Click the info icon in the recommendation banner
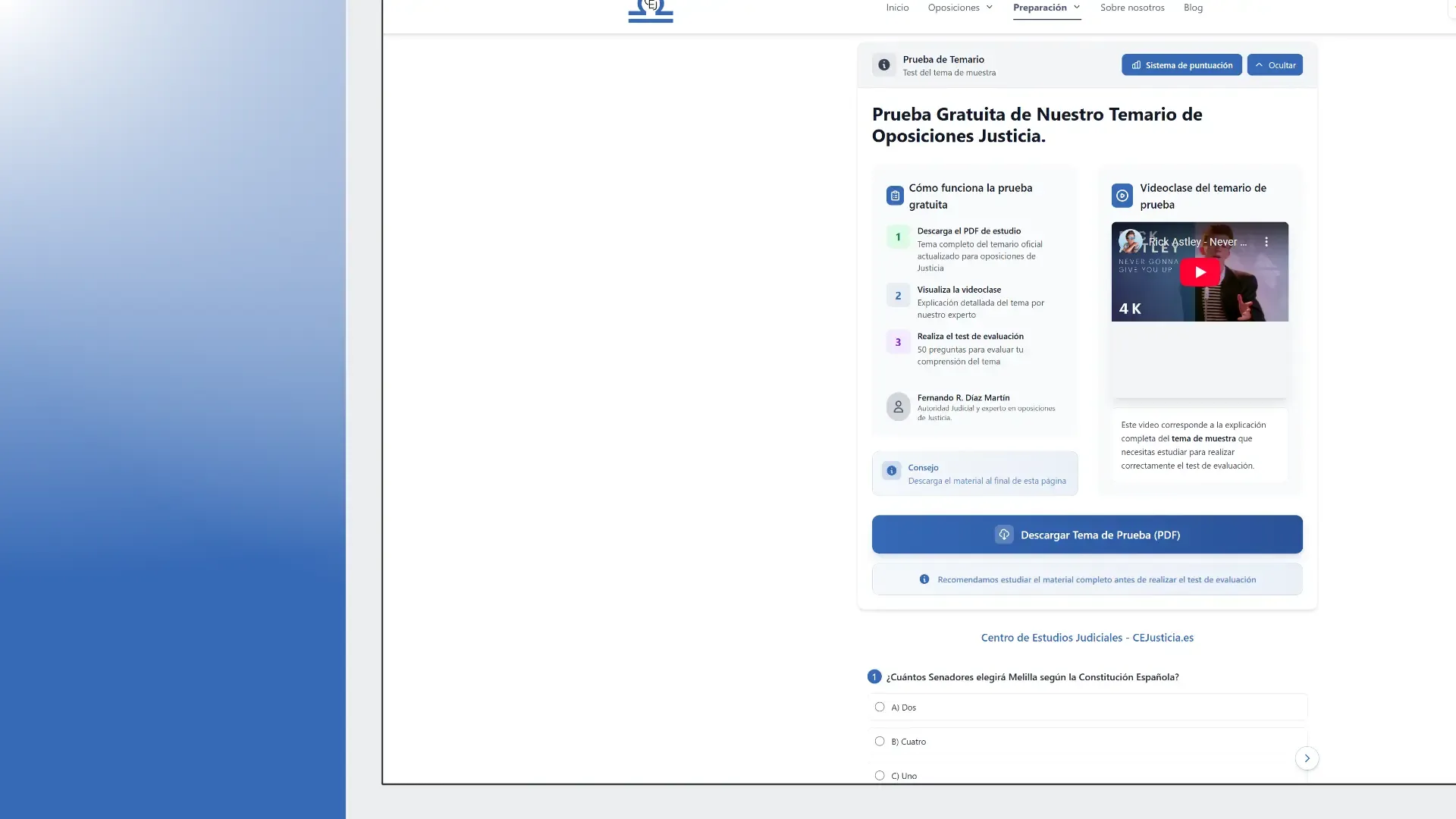This screenshot has width=1456, height=819. (924, 579)
